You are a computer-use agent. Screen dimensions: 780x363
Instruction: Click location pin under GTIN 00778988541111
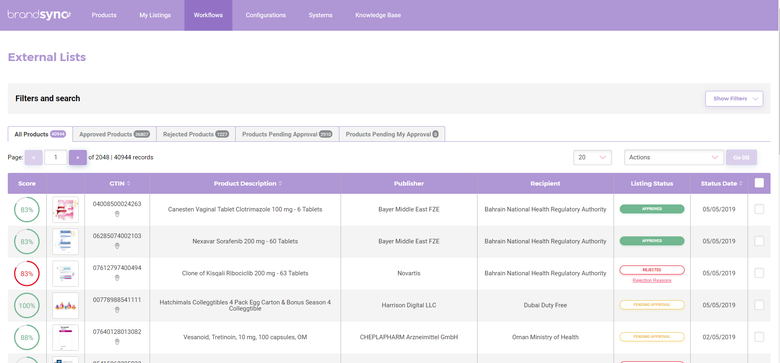coord(117,310)
